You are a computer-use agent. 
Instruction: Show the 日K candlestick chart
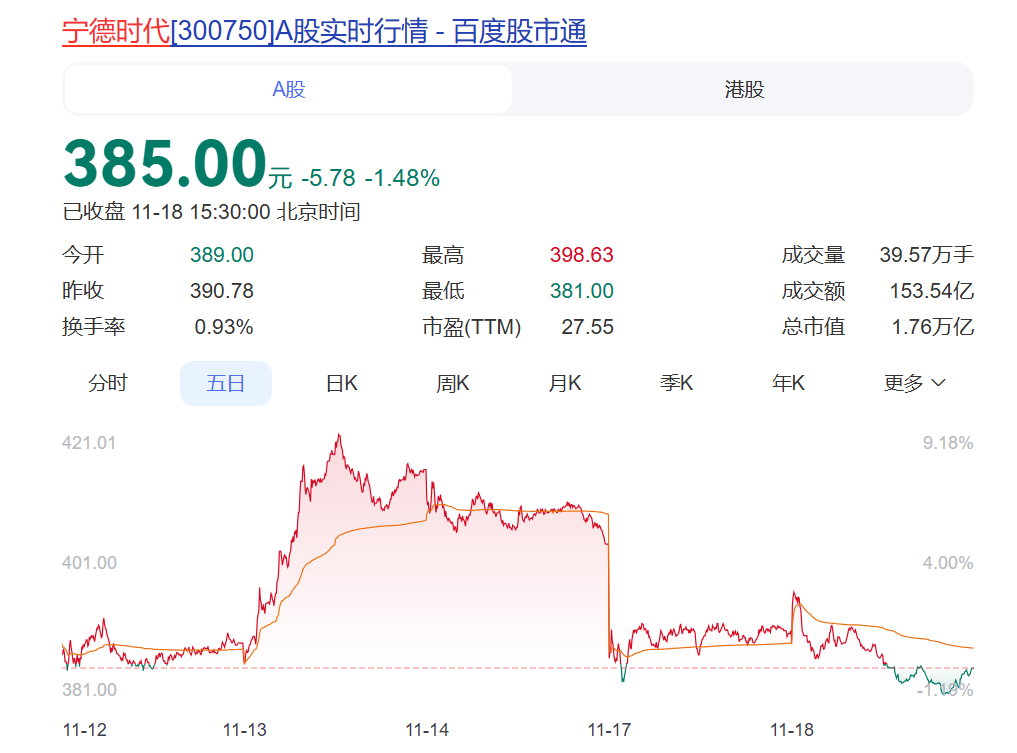342,383
